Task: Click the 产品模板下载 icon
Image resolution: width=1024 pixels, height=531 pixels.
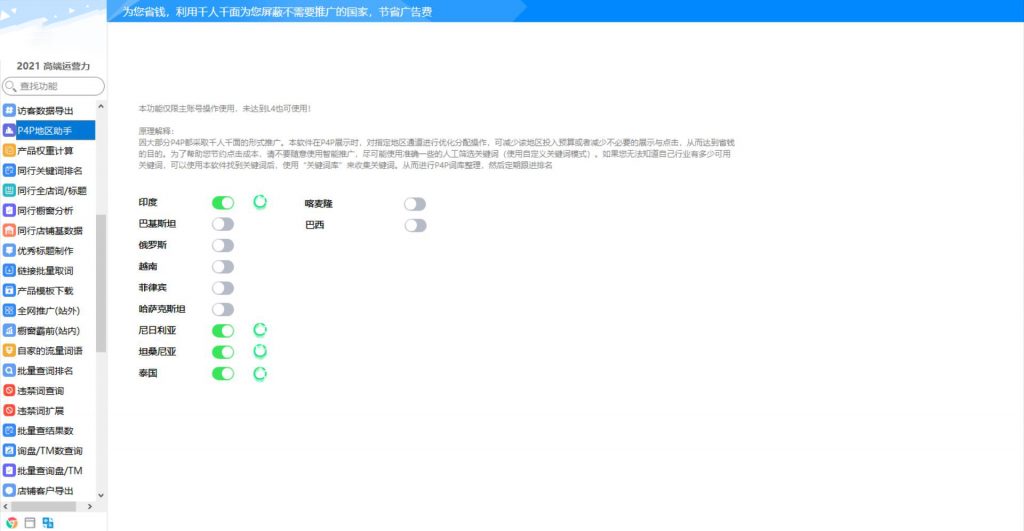Action: pyautogui.click(x=9, y=290)
